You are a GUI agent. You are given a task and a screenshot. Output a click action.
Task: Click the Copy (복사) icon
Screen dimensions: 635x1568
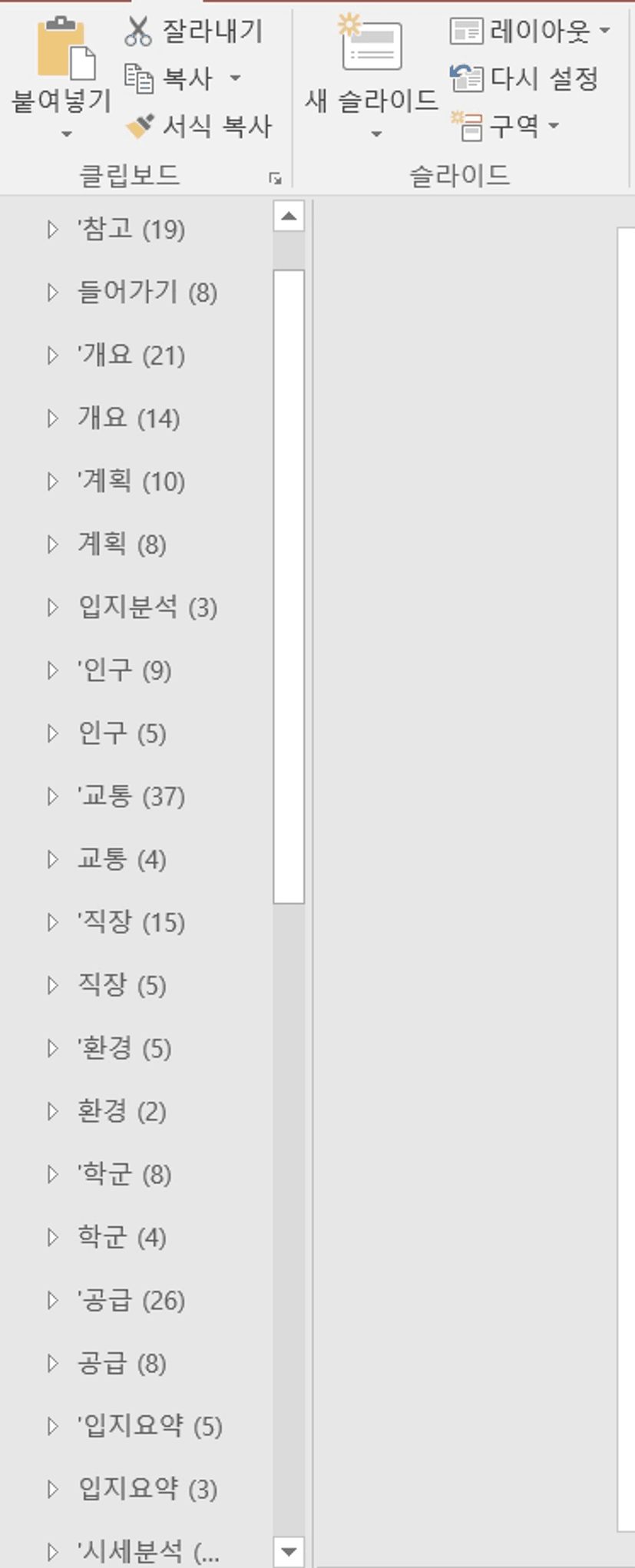click(139, 78)
